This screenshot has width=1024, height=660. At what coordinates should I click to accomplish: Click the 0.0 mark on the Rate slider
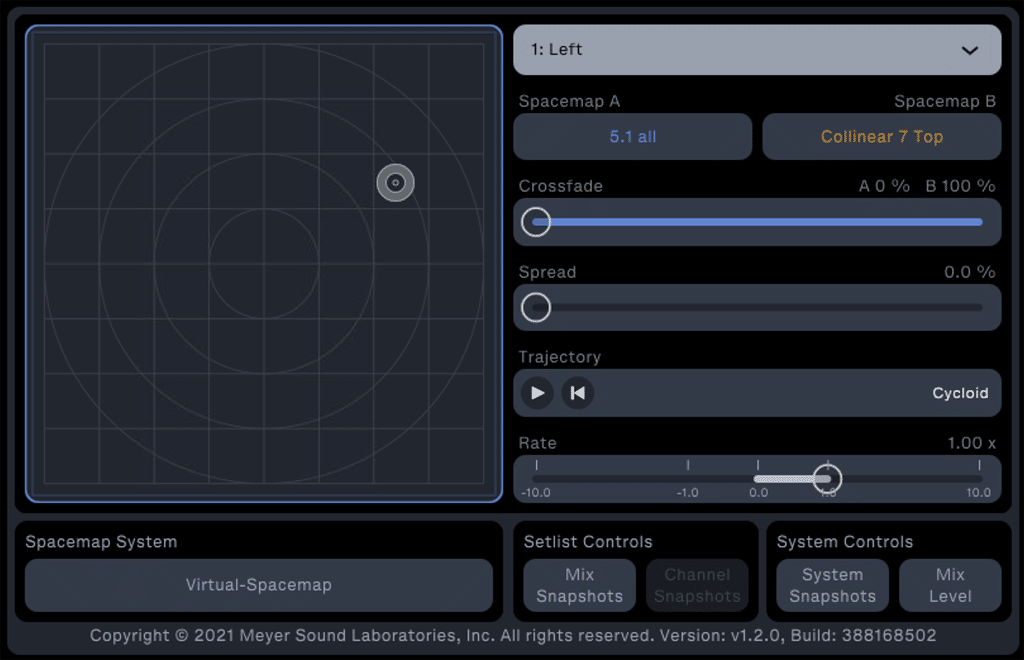pyautogui.click(x=758, y=467)
